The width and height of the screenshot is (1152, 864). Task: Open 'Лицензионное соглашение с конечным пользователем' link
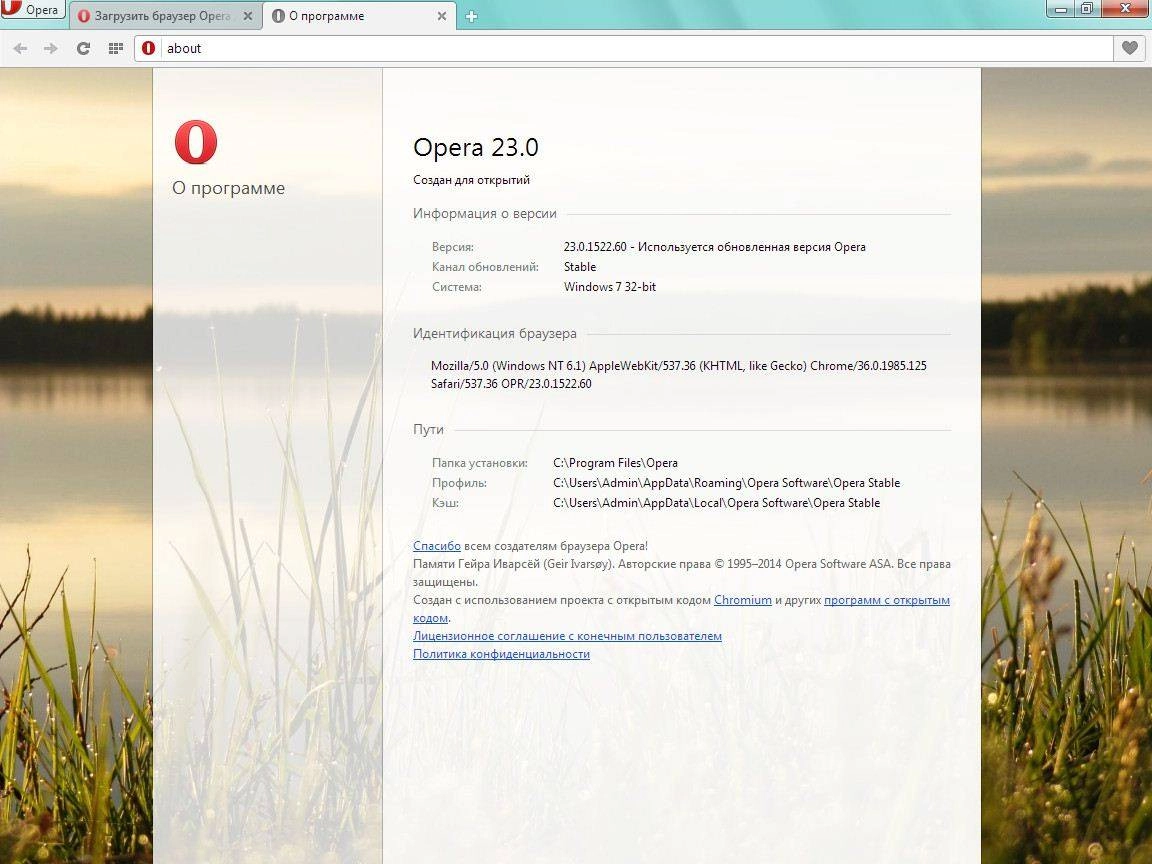coord(567,636)
